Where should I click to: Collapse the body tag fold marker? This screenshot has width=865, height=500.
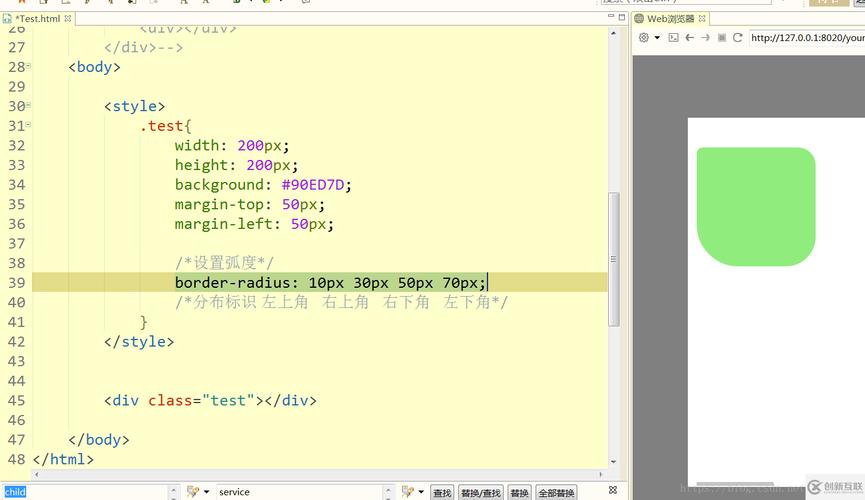(28, 67)
